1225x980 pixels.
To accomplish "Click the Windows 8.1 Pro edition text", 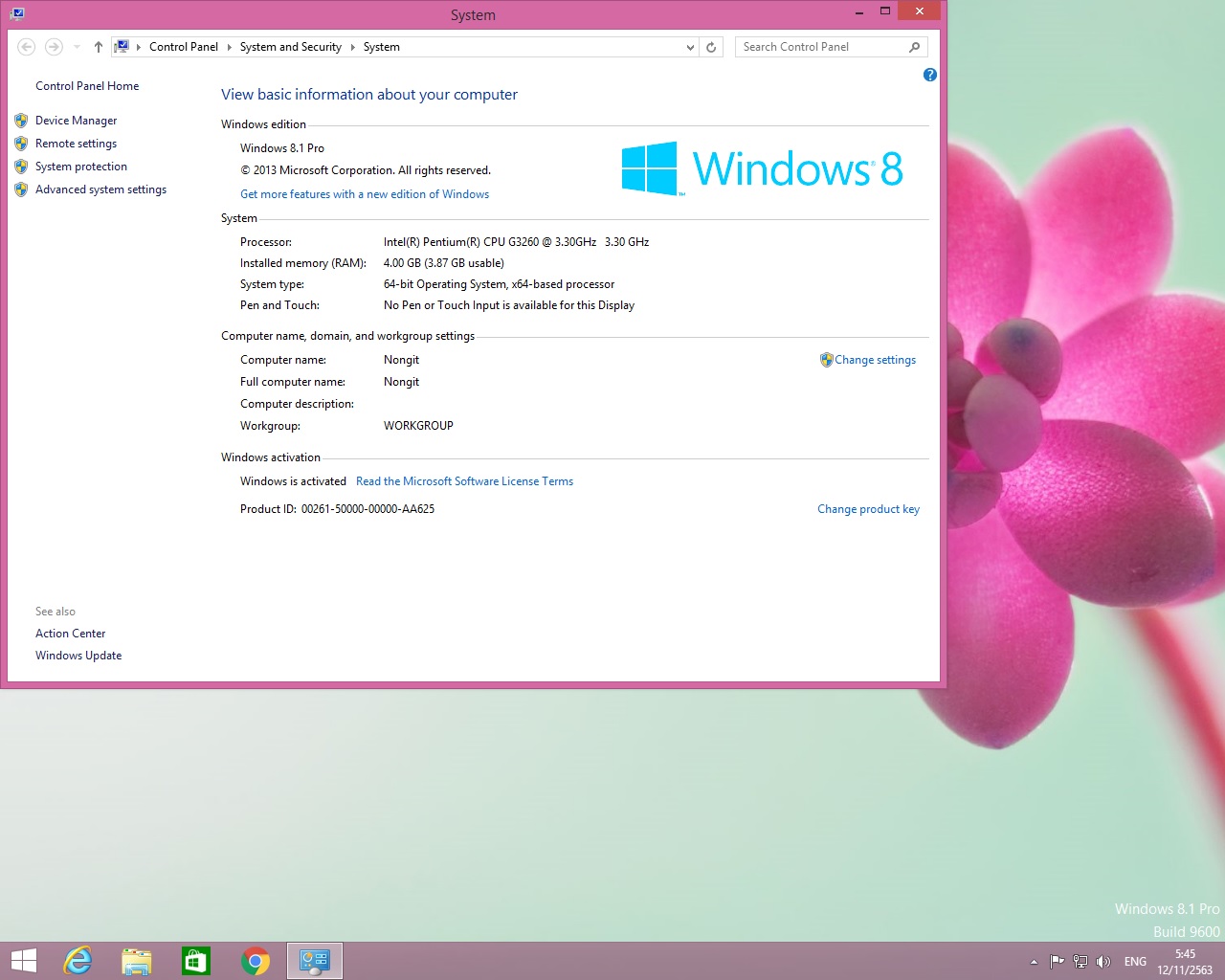I will tap(282, 148).
